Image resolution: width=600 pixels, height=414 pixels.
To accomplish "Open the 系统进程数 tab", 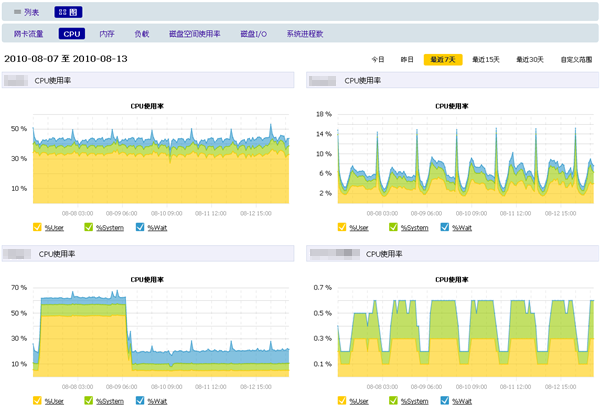I will 305,34.
